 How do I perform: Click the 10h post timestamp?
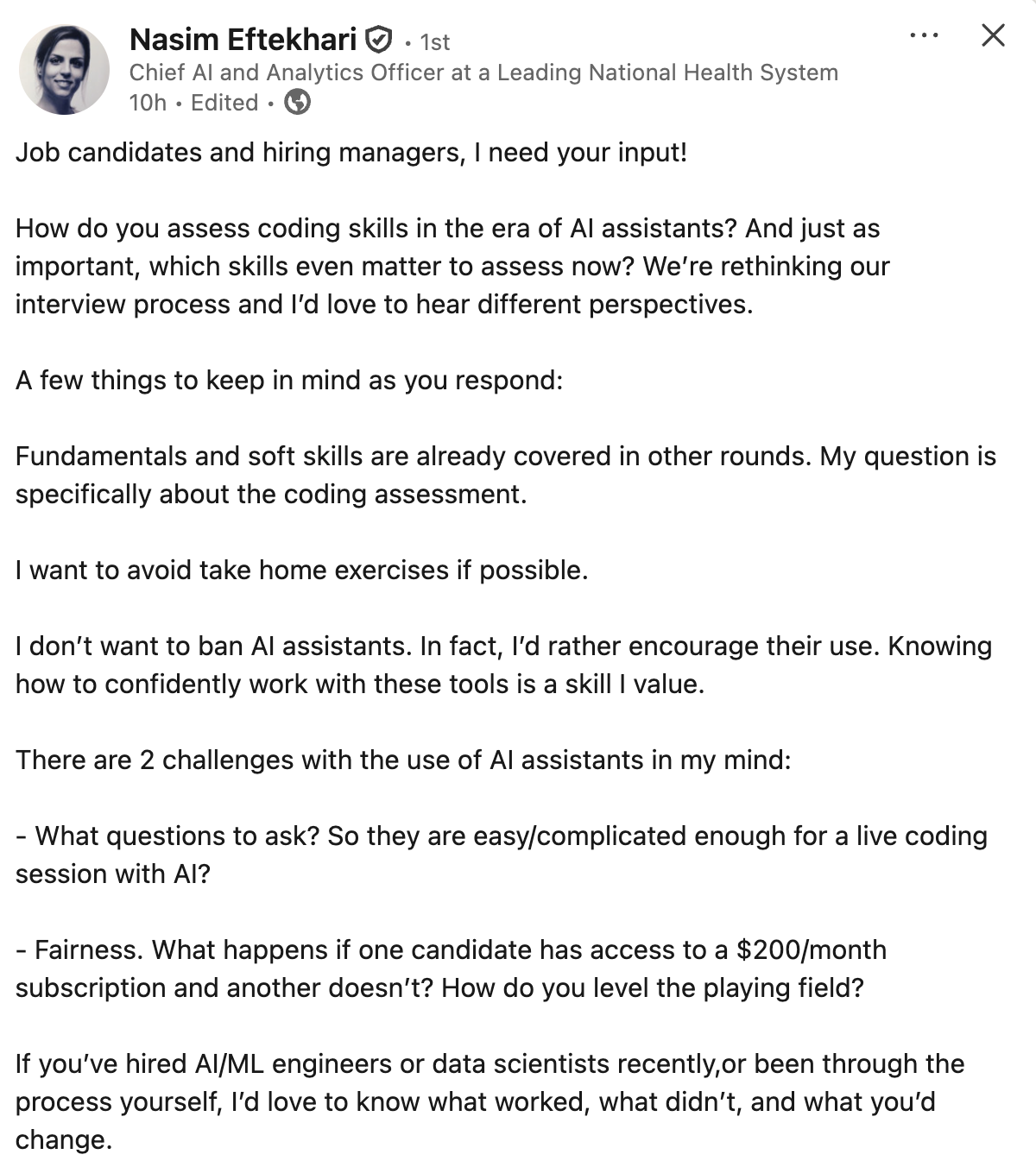pos(147,103)
